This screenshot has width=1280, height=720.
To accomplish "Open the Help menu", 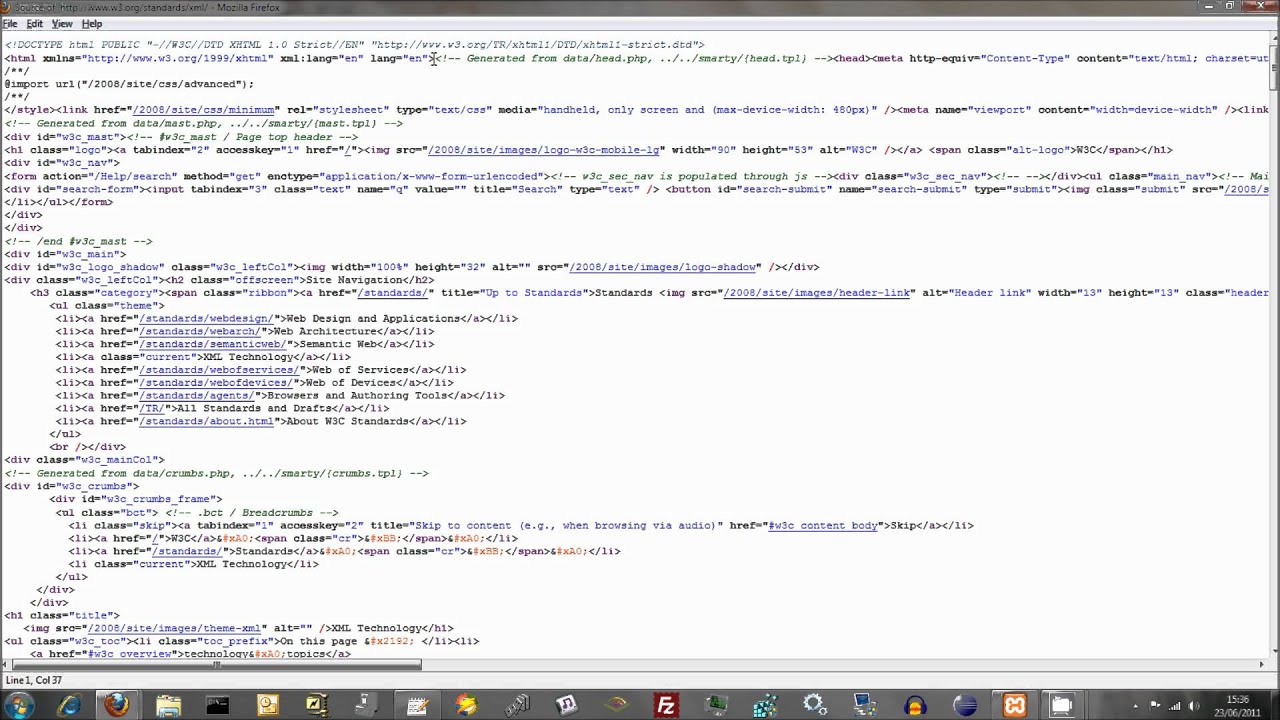I will point(92,24).
